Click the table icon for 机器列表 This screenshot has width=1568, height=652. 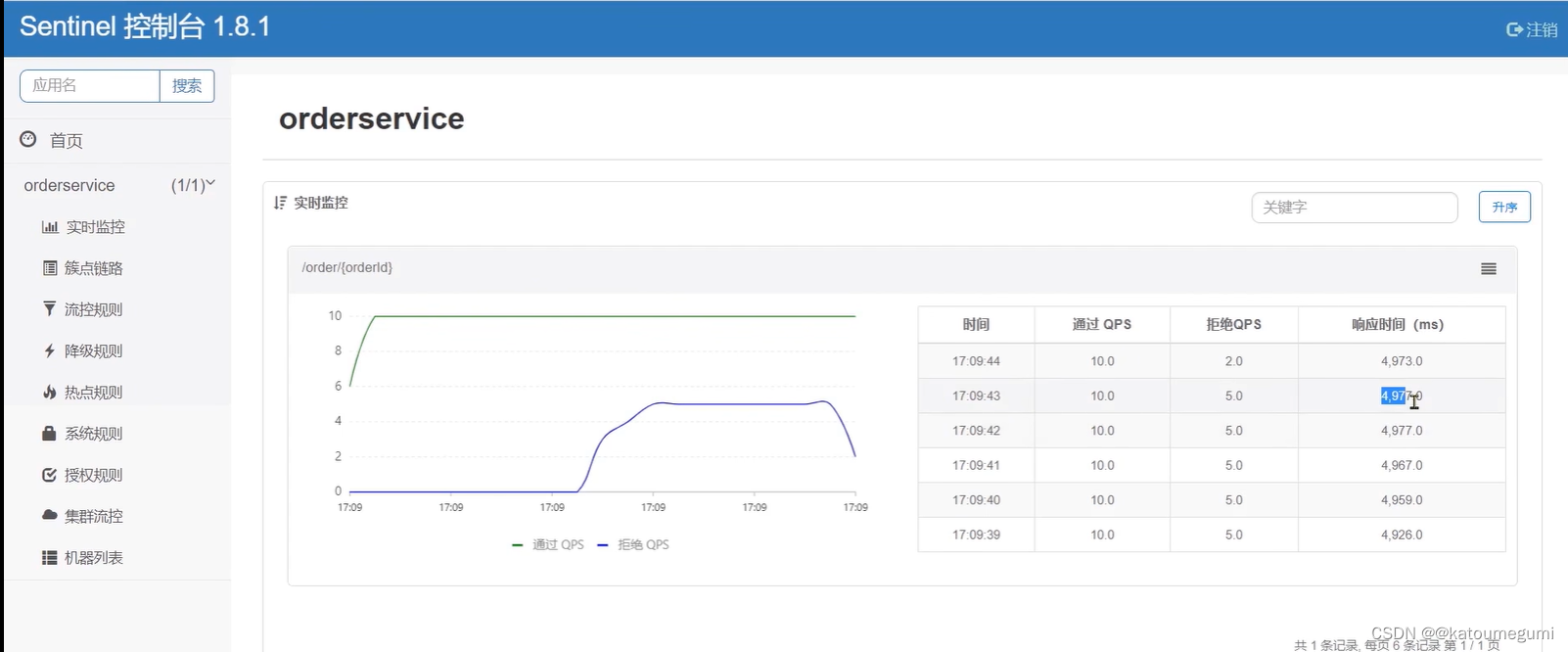(x=50, y=557)
